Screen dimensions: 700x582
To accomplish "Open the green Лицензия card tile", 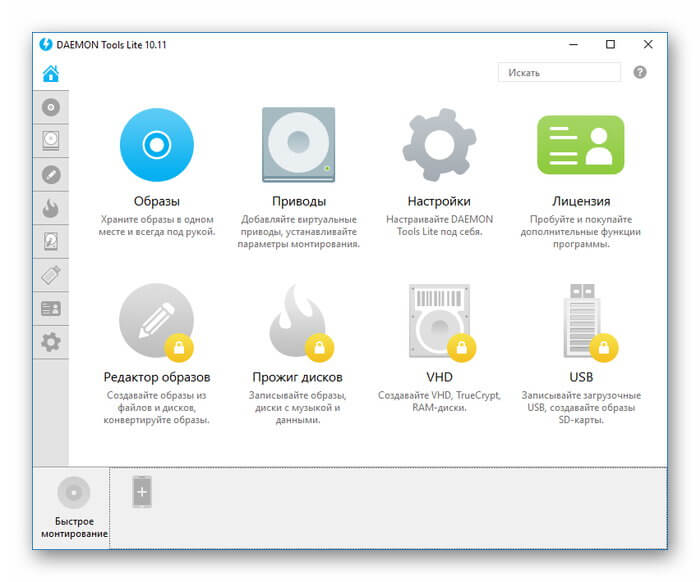I will tap(581, 145).
